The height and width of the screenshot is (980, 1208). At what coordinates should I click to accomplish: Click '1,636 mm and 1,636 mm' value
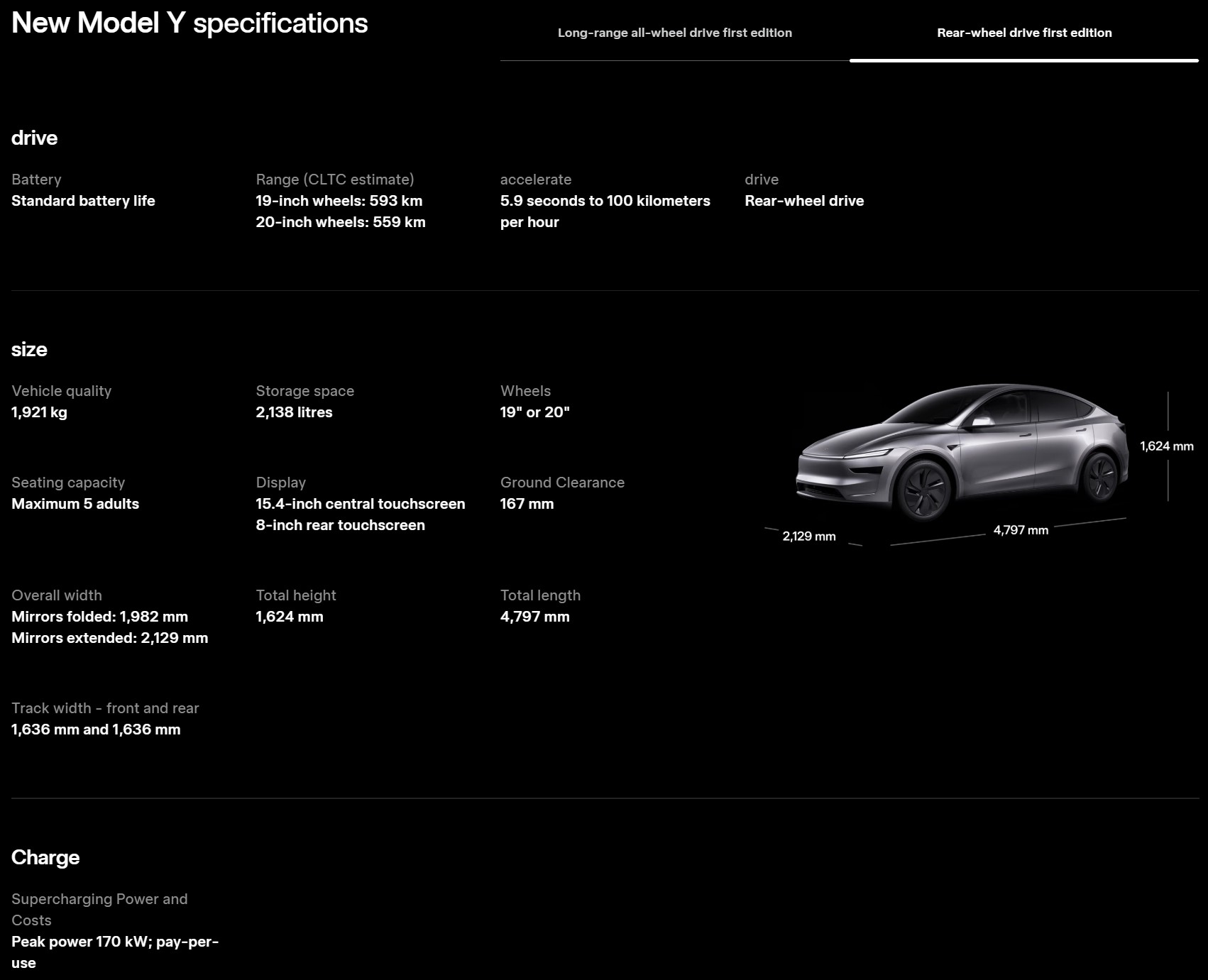(x=96, y=730)
